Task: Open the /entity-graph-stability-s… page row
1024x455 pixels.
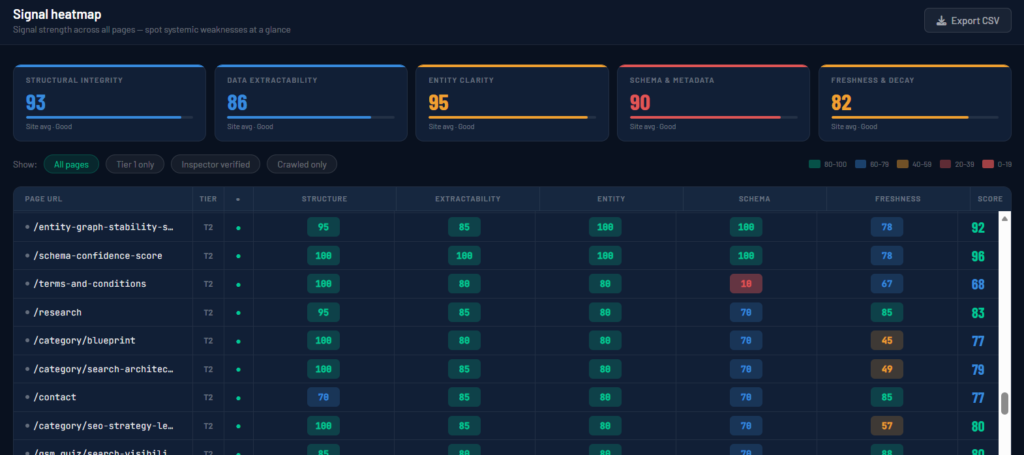Action: 506,228
